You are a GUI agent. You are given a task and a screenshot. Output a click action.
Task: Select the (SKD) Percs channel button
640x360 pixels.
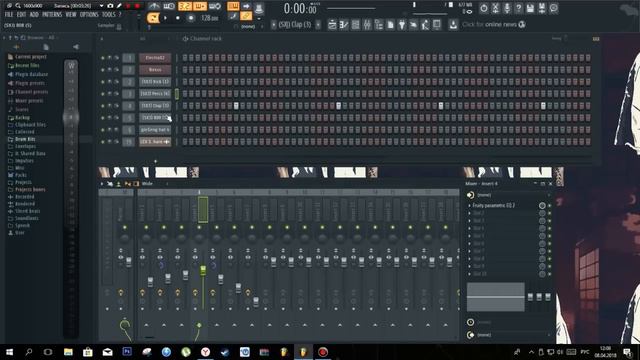coord(155,93)
